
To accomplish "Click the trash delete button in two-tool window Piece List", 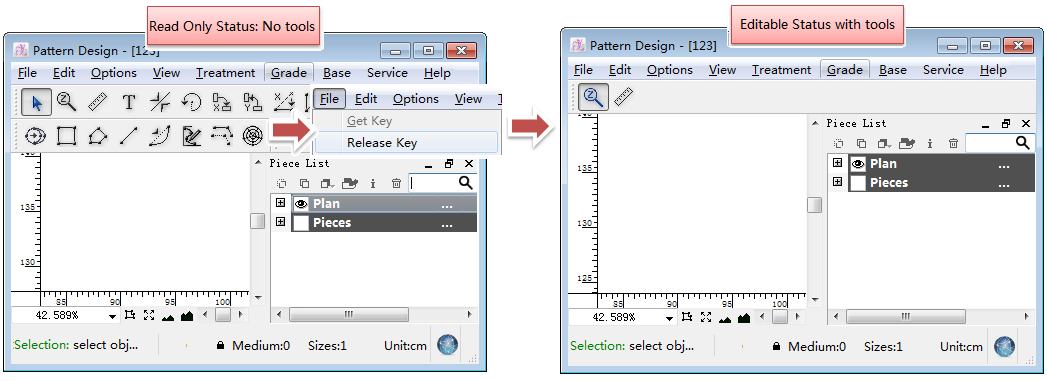I will (x=953, y=143).
